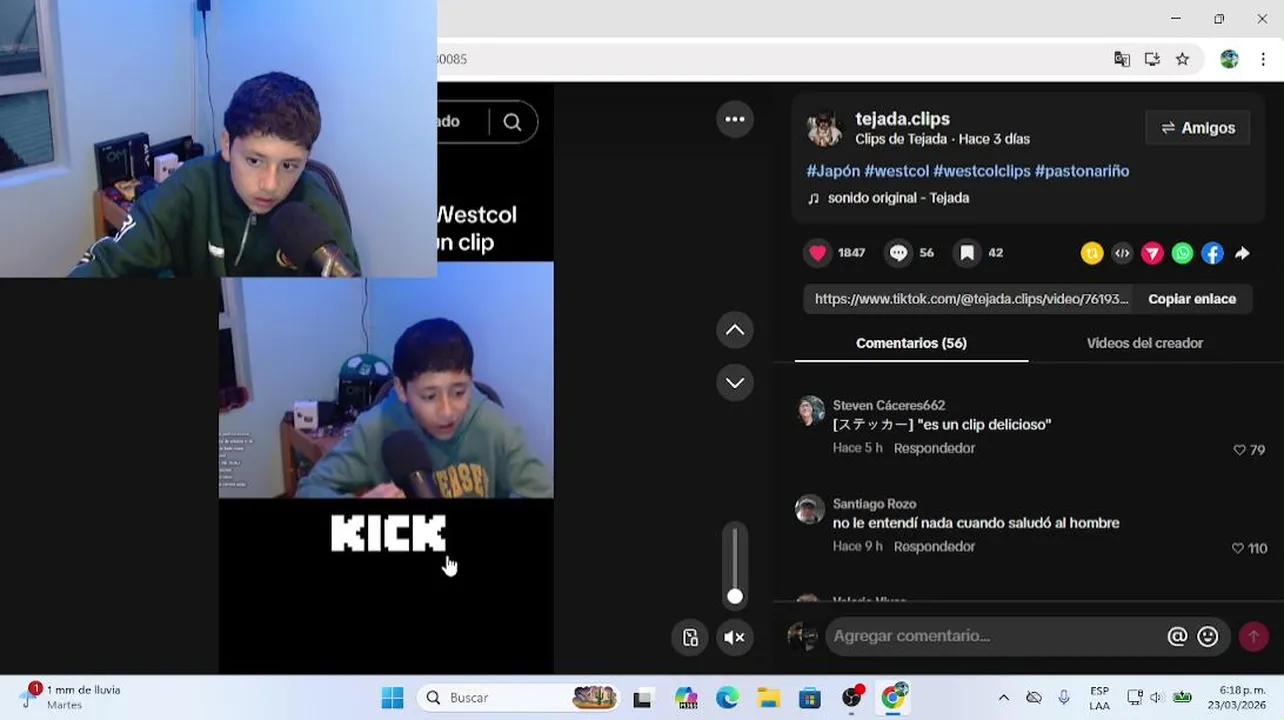This screenshot has width=1284, height=720.
Task: Select the Comentarios (56) tab
Action: [x=911, y=343]
